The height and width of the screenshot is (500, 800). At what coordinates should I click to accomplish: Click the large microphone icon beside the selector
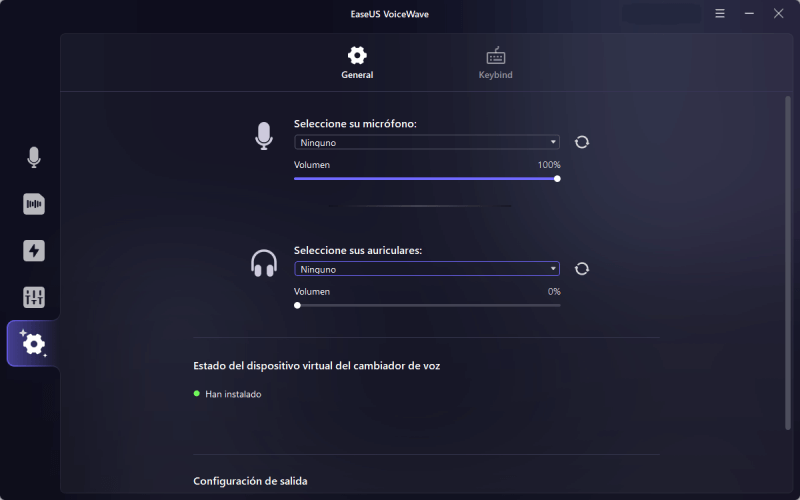(264, 136)
